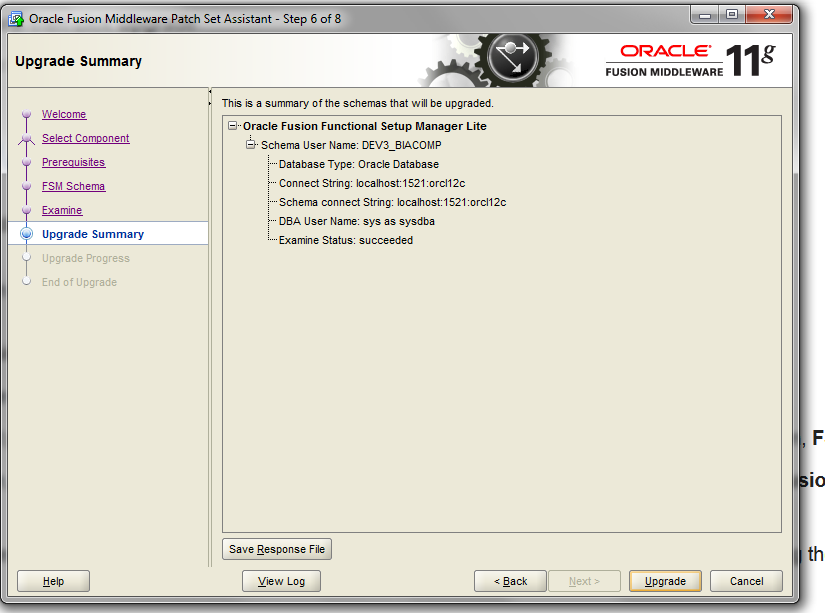This screenshot has height=613, width=825.
Task: Go back with the Back button
Action: point(510,581)
